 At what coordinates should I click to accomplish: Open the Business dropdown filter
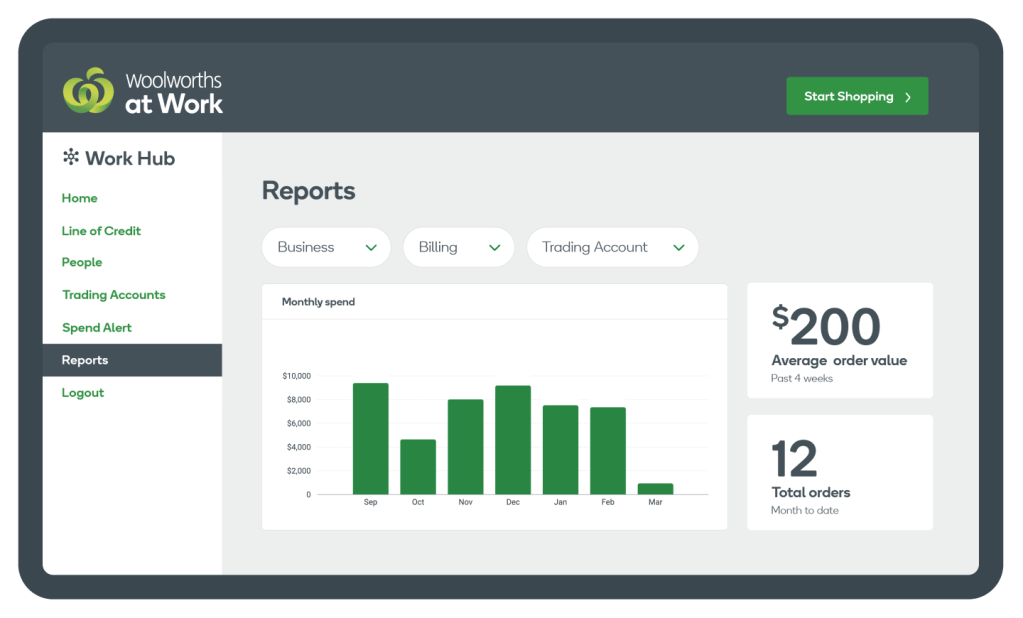pyautogui.click(x=326, y=247)
